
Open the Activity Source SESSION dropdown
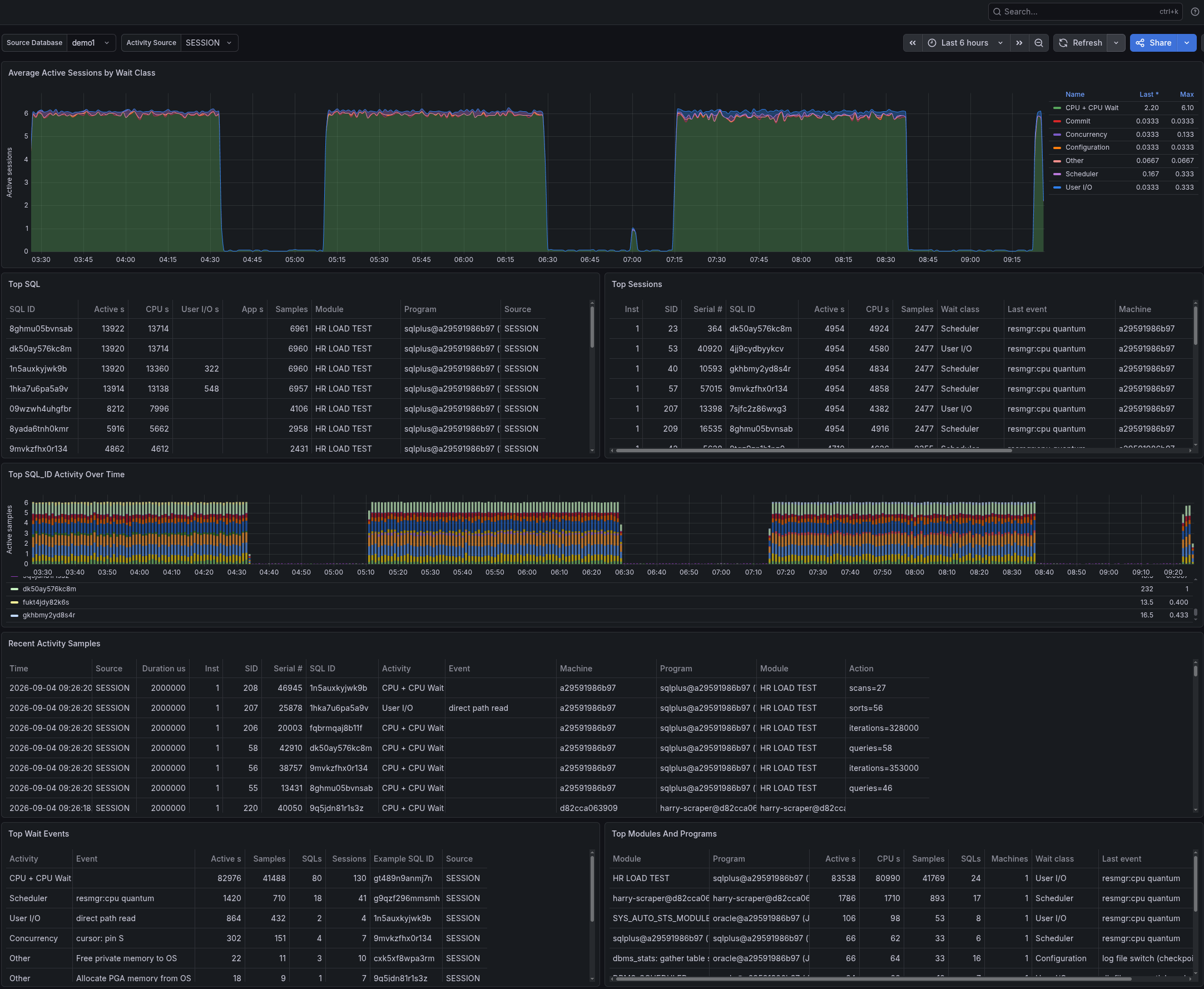pyautogui.click(x=209, y=43)
